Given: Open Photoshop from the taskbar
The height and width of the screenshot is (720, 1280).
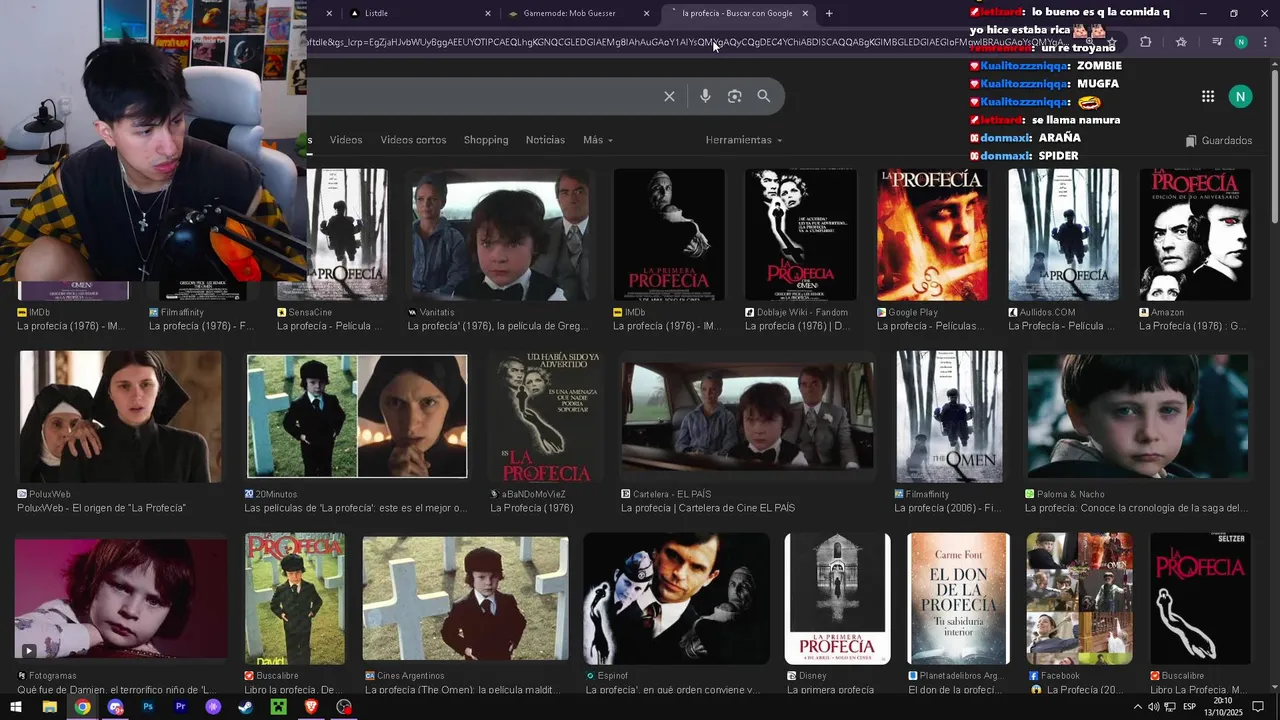Looking at the screenshot, I should pos(148,707).
